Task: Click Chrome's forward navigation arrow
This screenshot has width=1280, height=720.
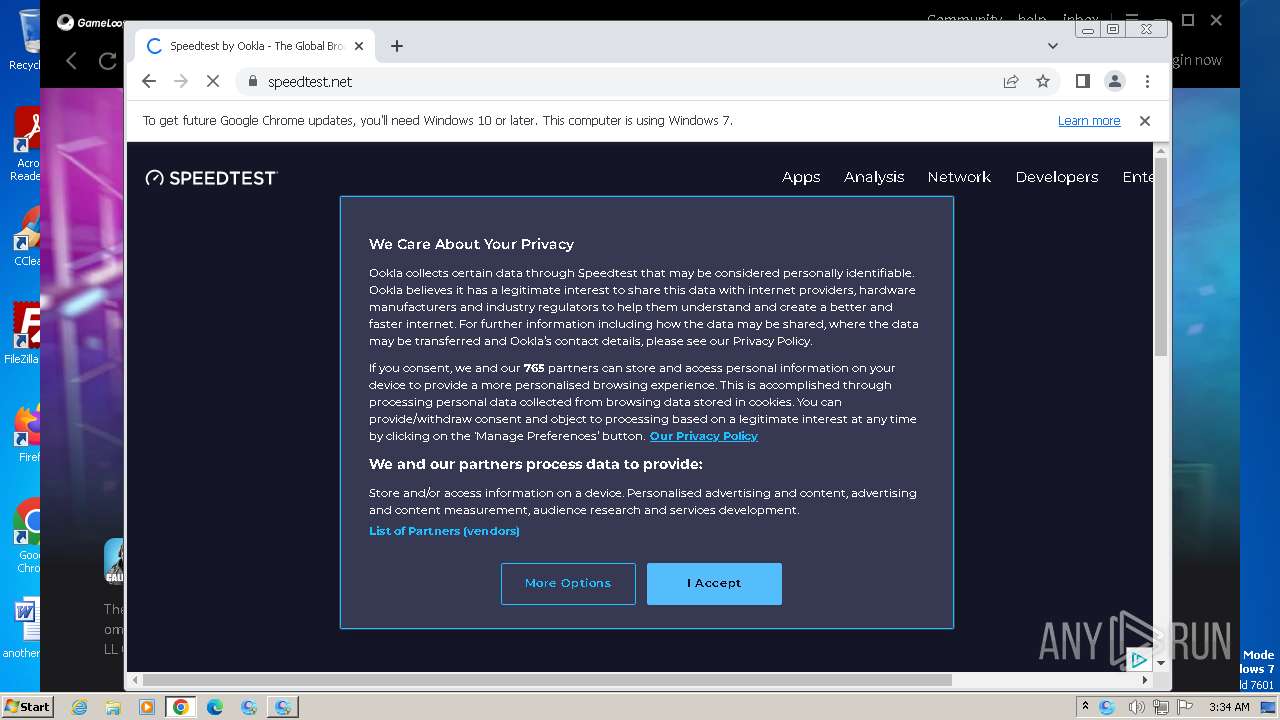Action: coord(181,81)
